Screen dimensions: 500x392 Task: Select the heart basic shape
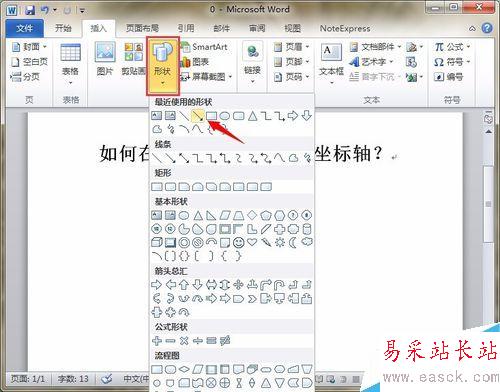(x=252, y=242)
